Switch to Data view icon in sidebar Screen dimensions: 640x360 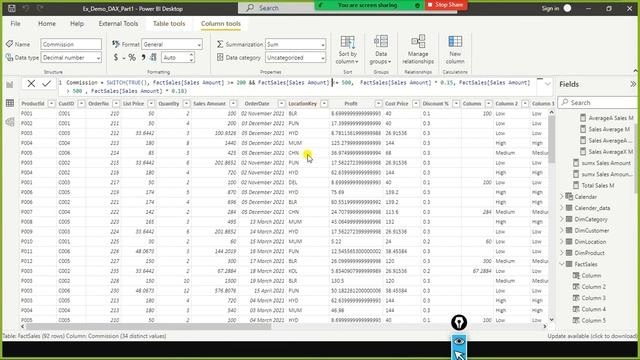tap(10, 103)
